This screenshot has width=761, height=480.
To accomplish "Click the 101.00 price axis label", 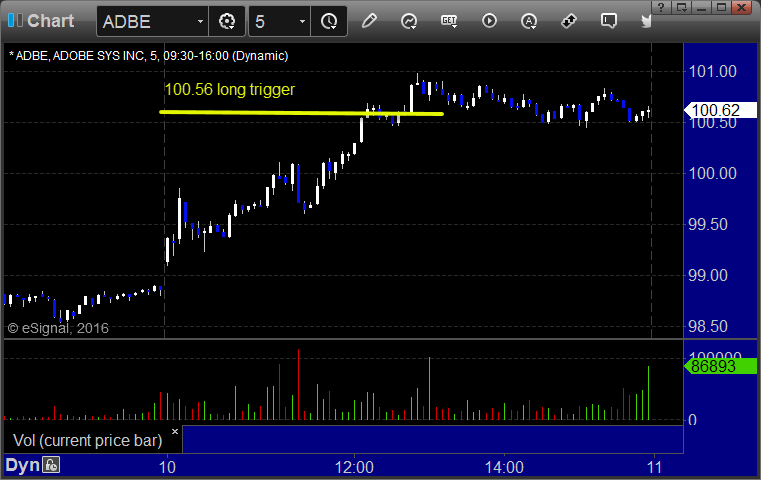I will [x=712, y=72].
